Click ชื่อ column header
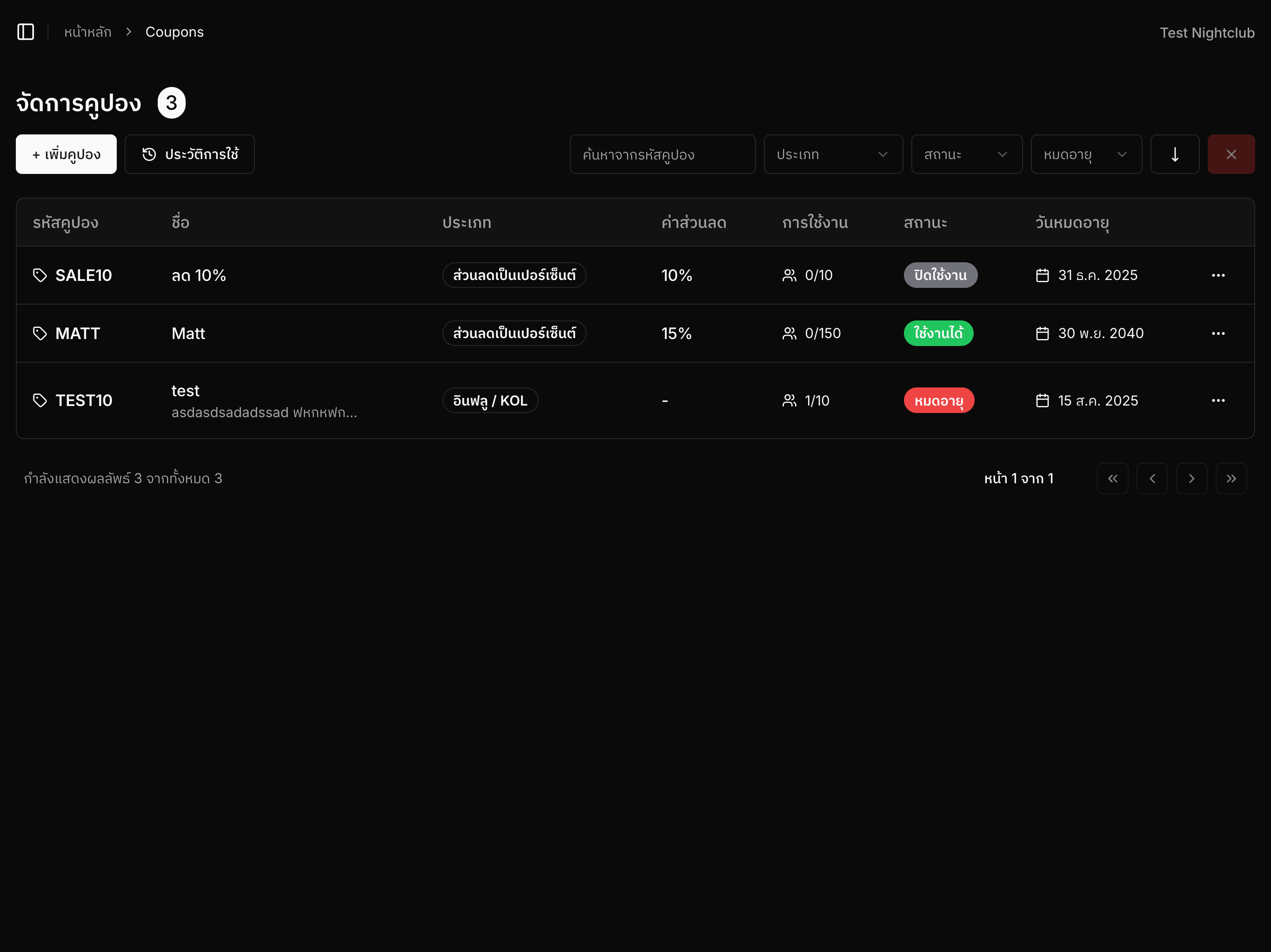Image resolution: width=1271 pixels, height=952 pixels. point(181,222)
